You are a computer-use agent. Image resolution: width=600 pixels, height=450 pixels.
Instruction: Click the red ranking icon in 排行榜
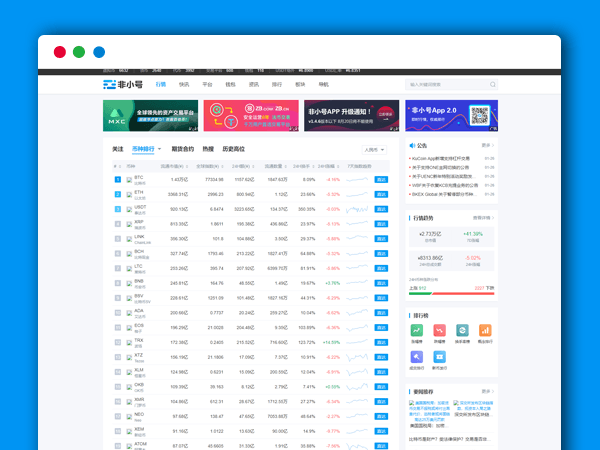439,330
